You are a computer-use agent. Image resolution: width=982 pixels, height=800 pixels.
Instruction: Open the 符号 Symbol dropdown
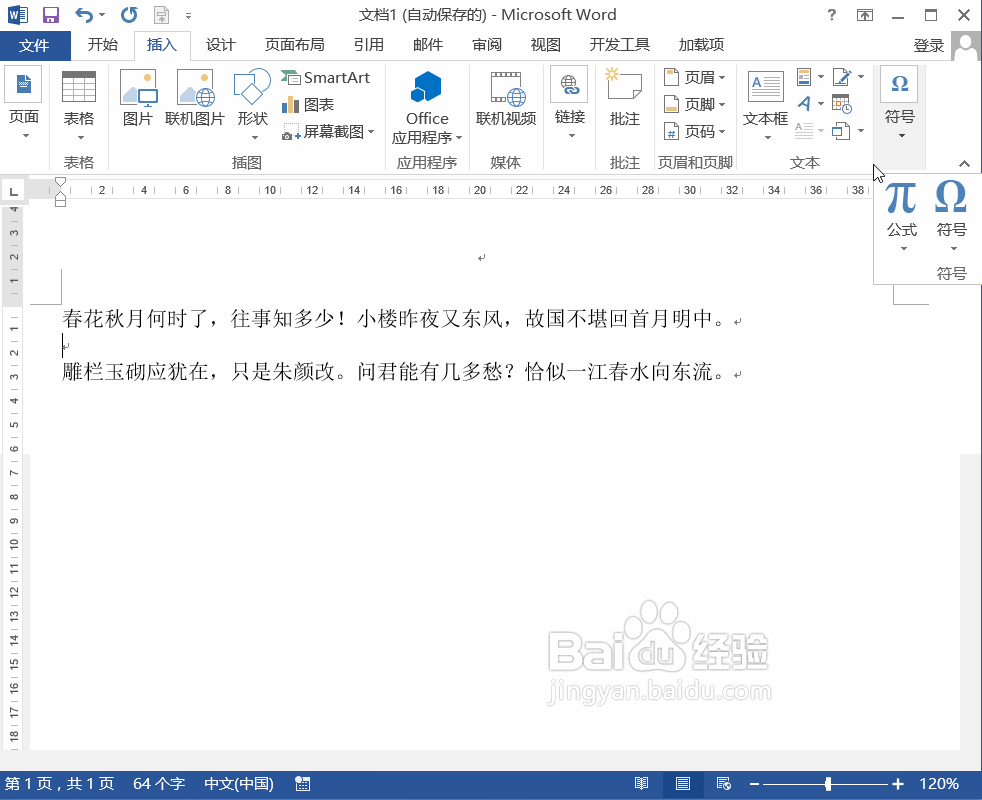pos(898,103)
